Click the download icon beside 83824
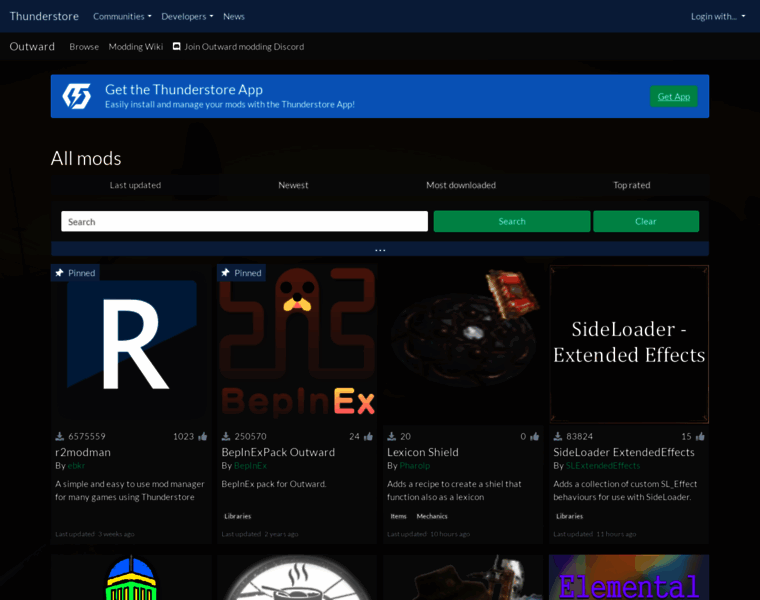Screen dimensions: 760x600 coord(558,437)
